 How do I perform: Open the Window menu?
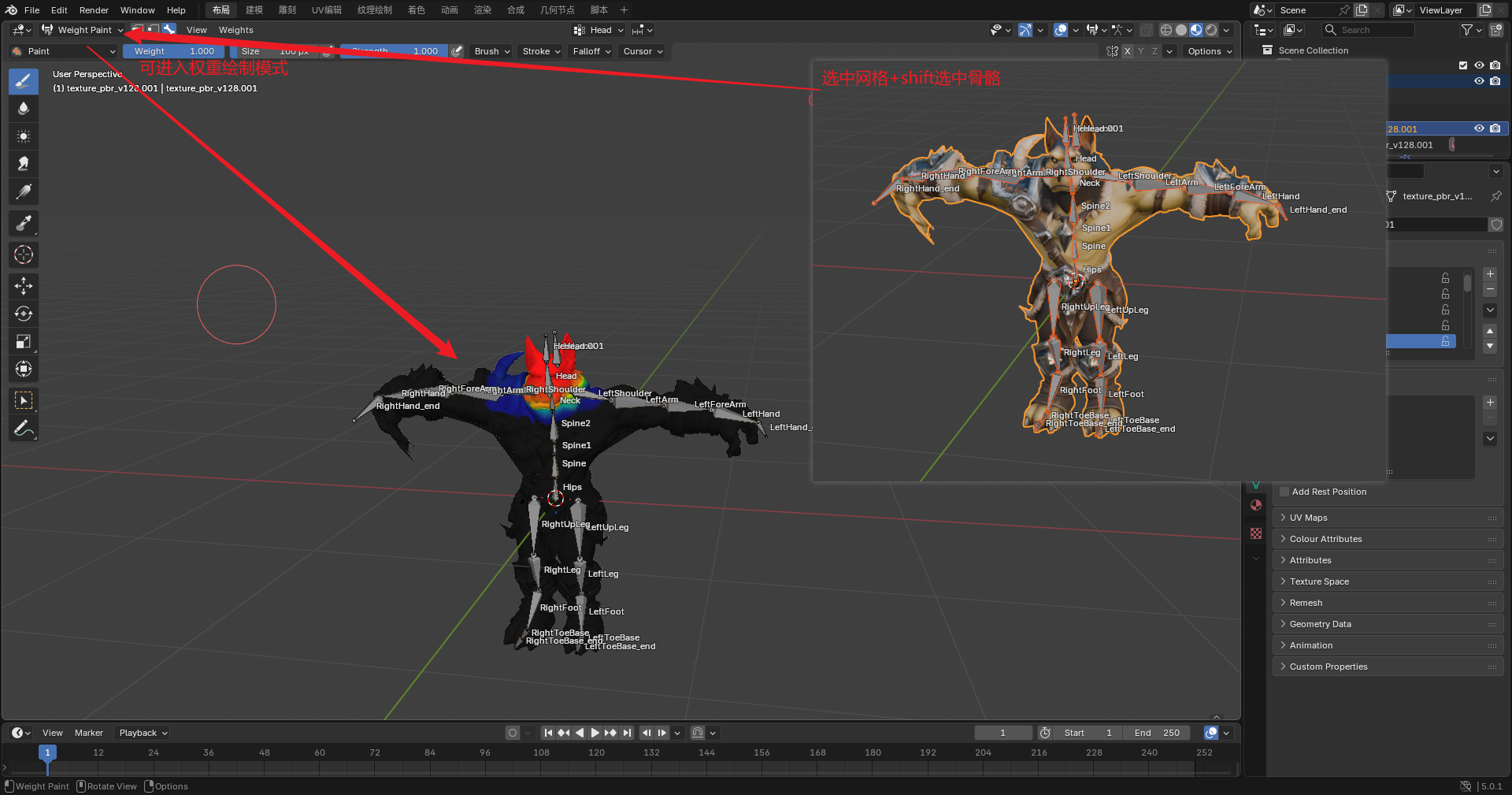click(138, 10)
